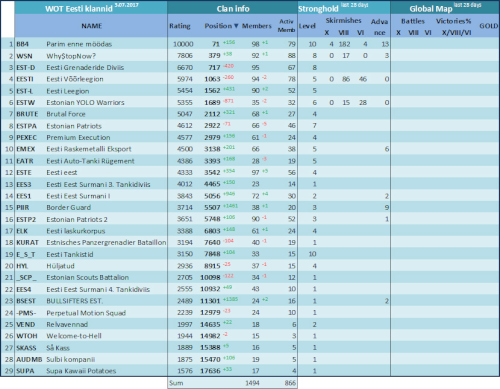This screenshot has height=389, width=500.
Task: Click the WhyStopNow? clan name
Action: pyautogui.click(x=71, y=56)
